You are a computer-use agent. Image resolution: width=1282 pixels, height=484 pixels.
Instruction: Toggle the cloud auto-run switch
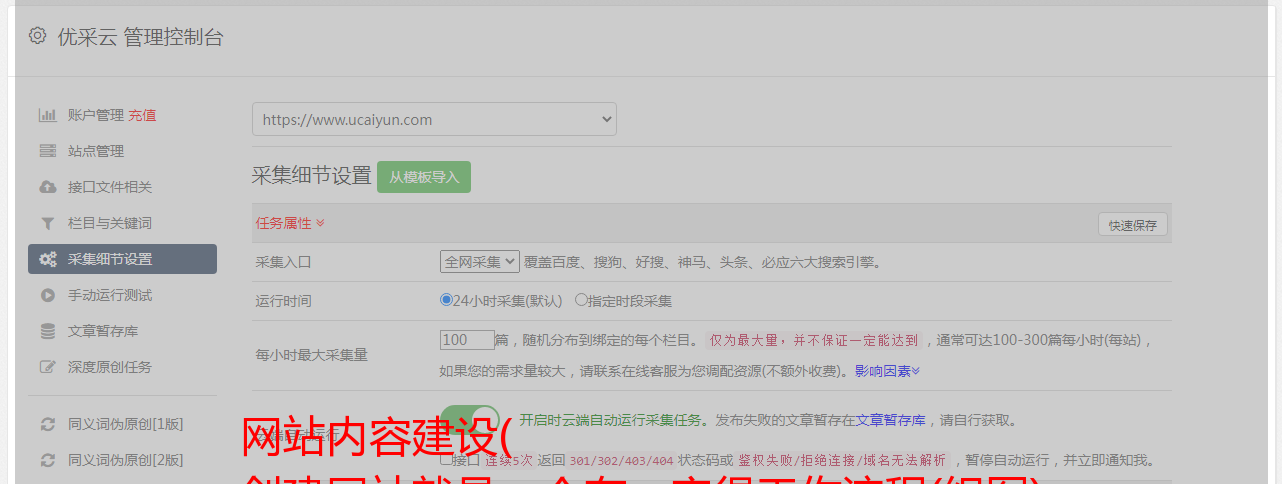pyautogui.click(x=470, y=421)
